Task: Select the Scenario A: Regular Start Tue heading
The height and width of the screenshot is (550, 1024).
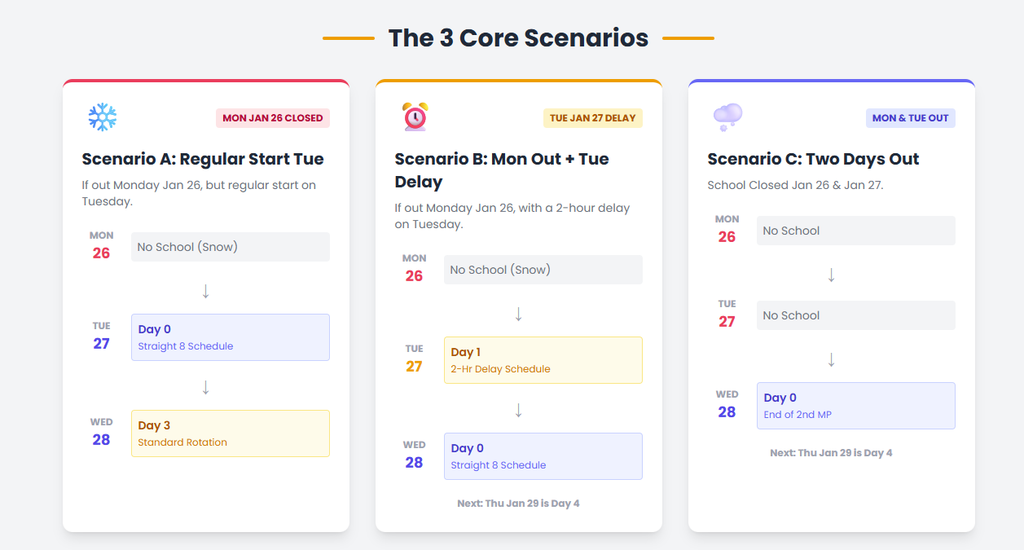Action: point(203,159)
